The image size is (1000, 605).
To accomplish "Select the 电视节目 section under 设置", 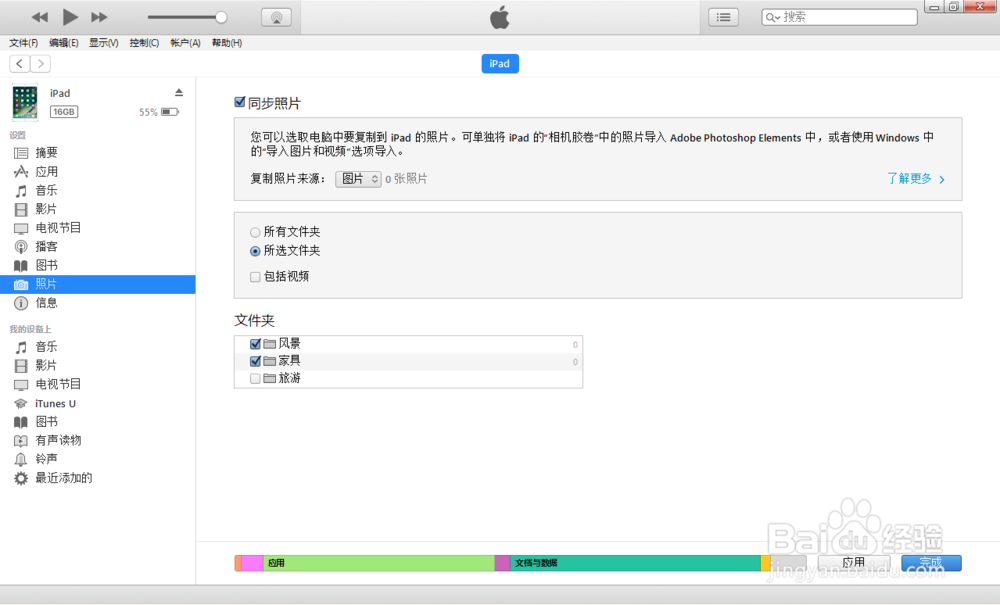I will click(55, 227).
